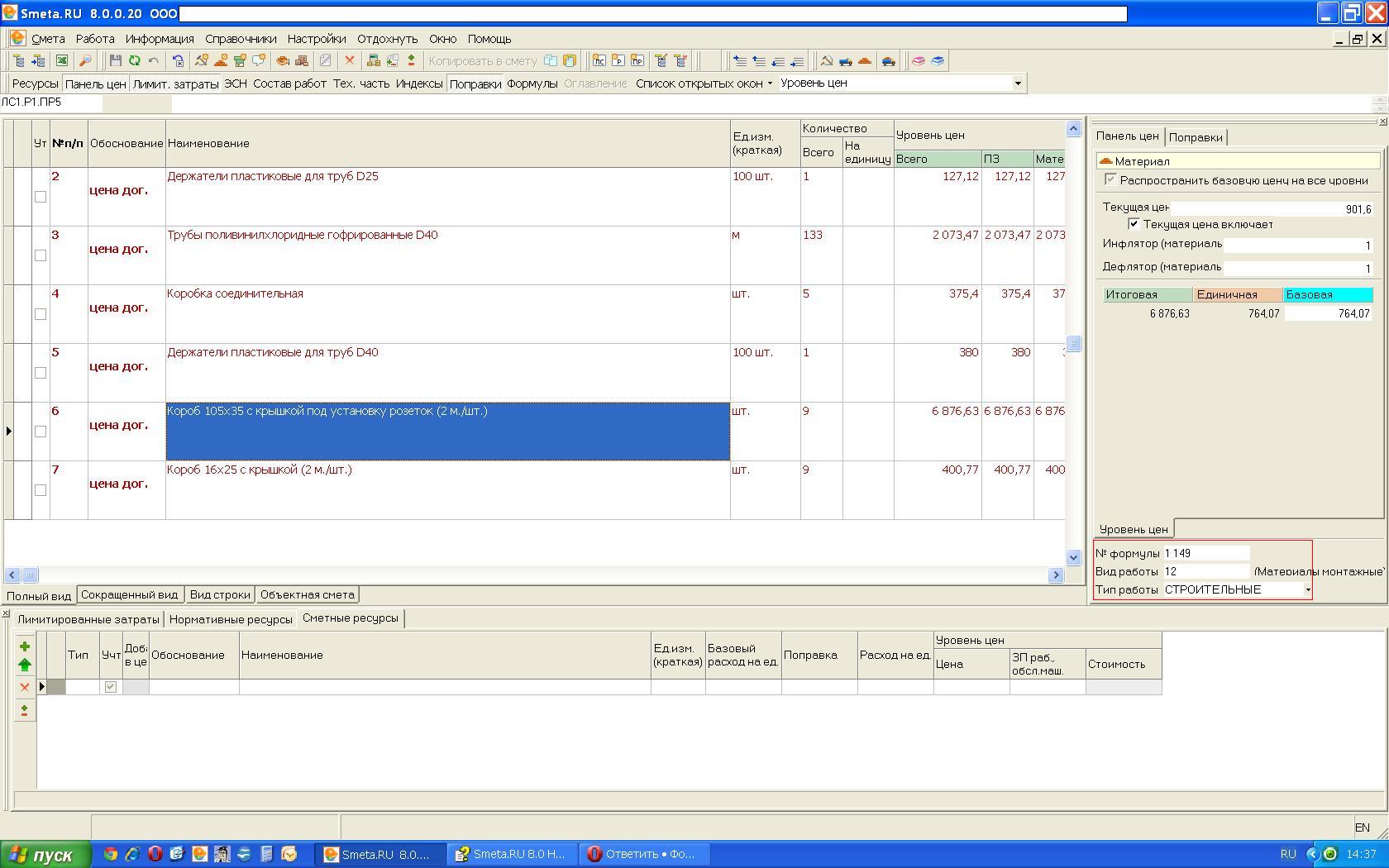Click the Excel export toolbar icon

(62, 60)
